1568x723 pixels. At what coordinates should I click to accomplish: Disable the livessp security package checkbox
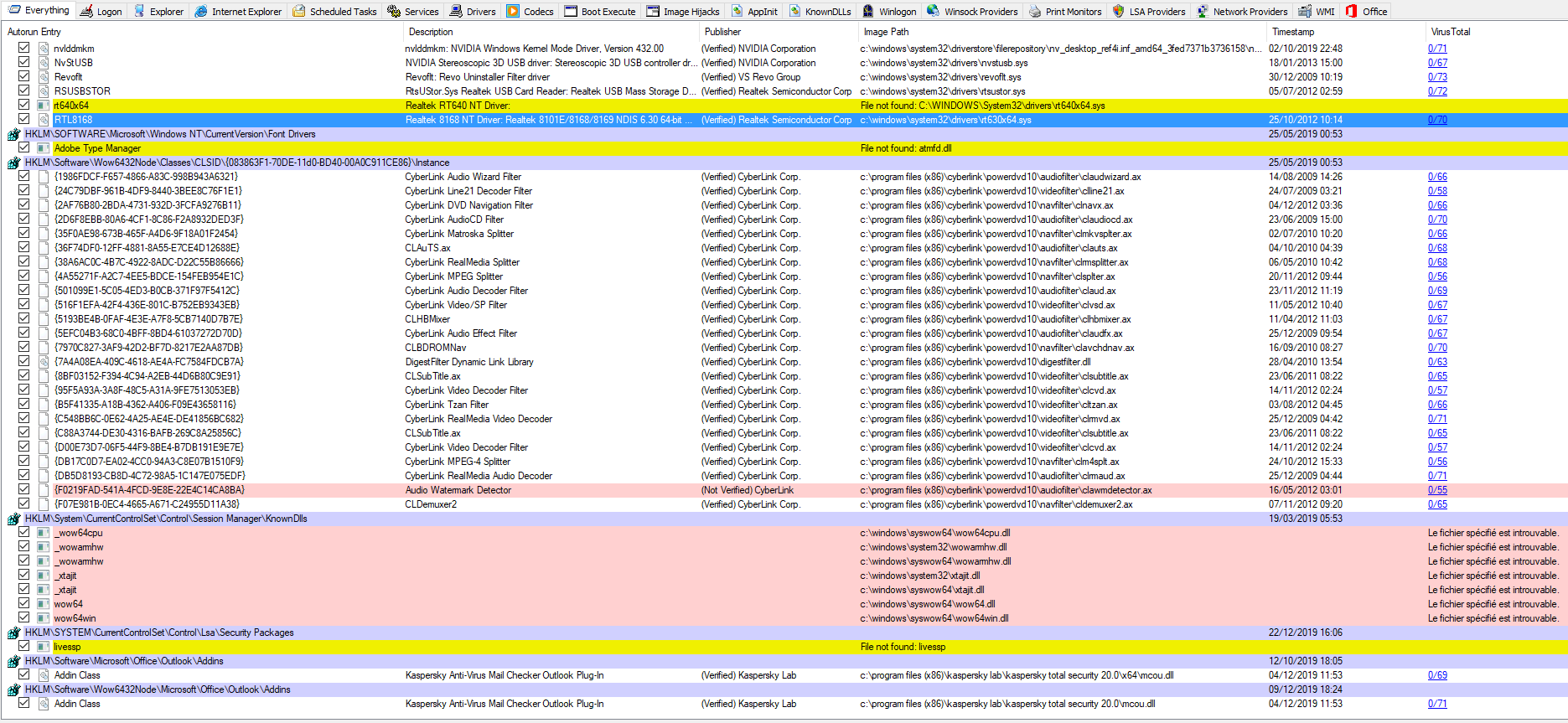point(23,646)
